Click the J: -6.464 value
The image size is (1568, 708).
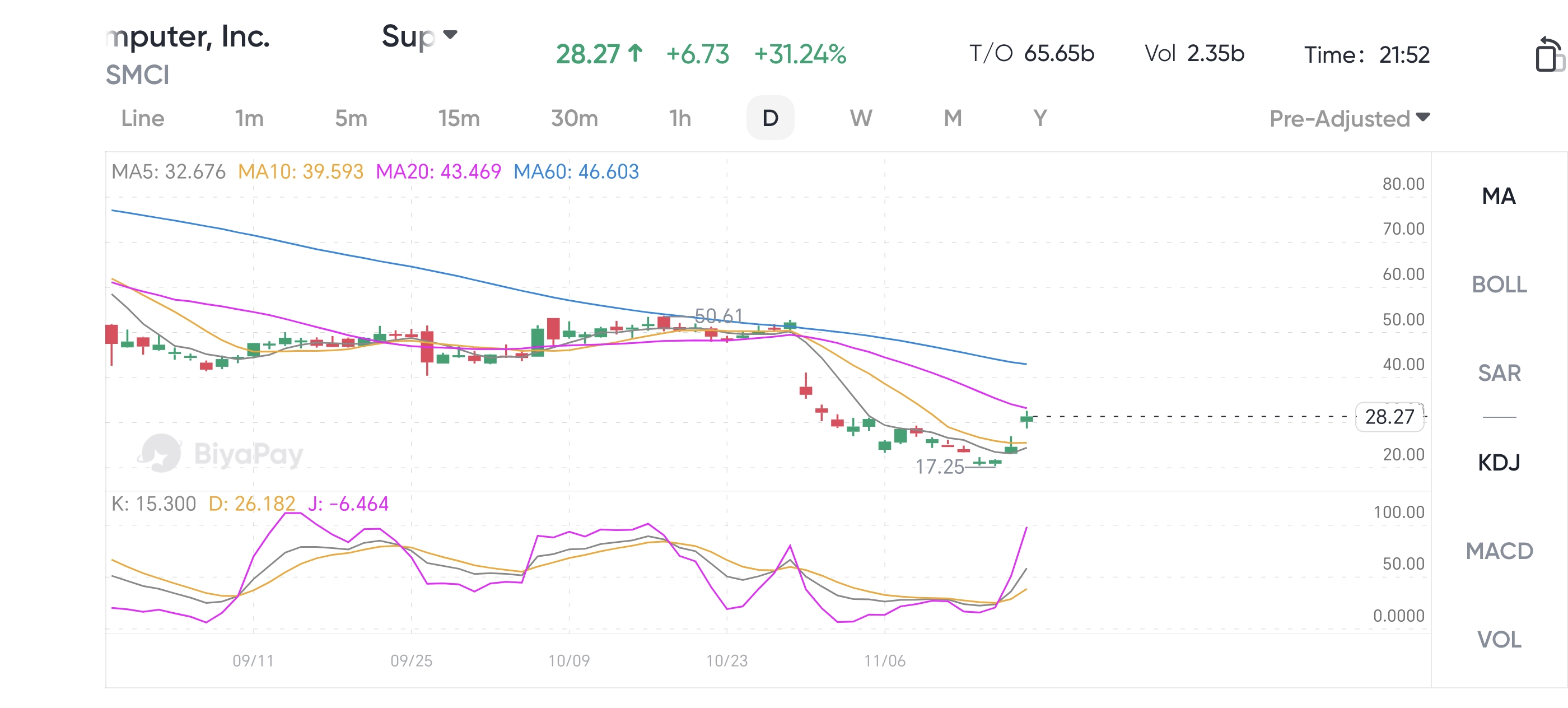(348, 504)
